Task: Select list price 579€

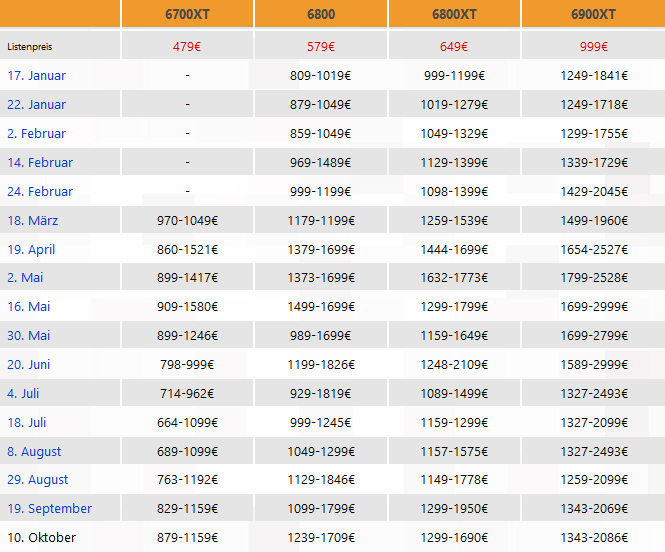Action: tap(321, 47)
